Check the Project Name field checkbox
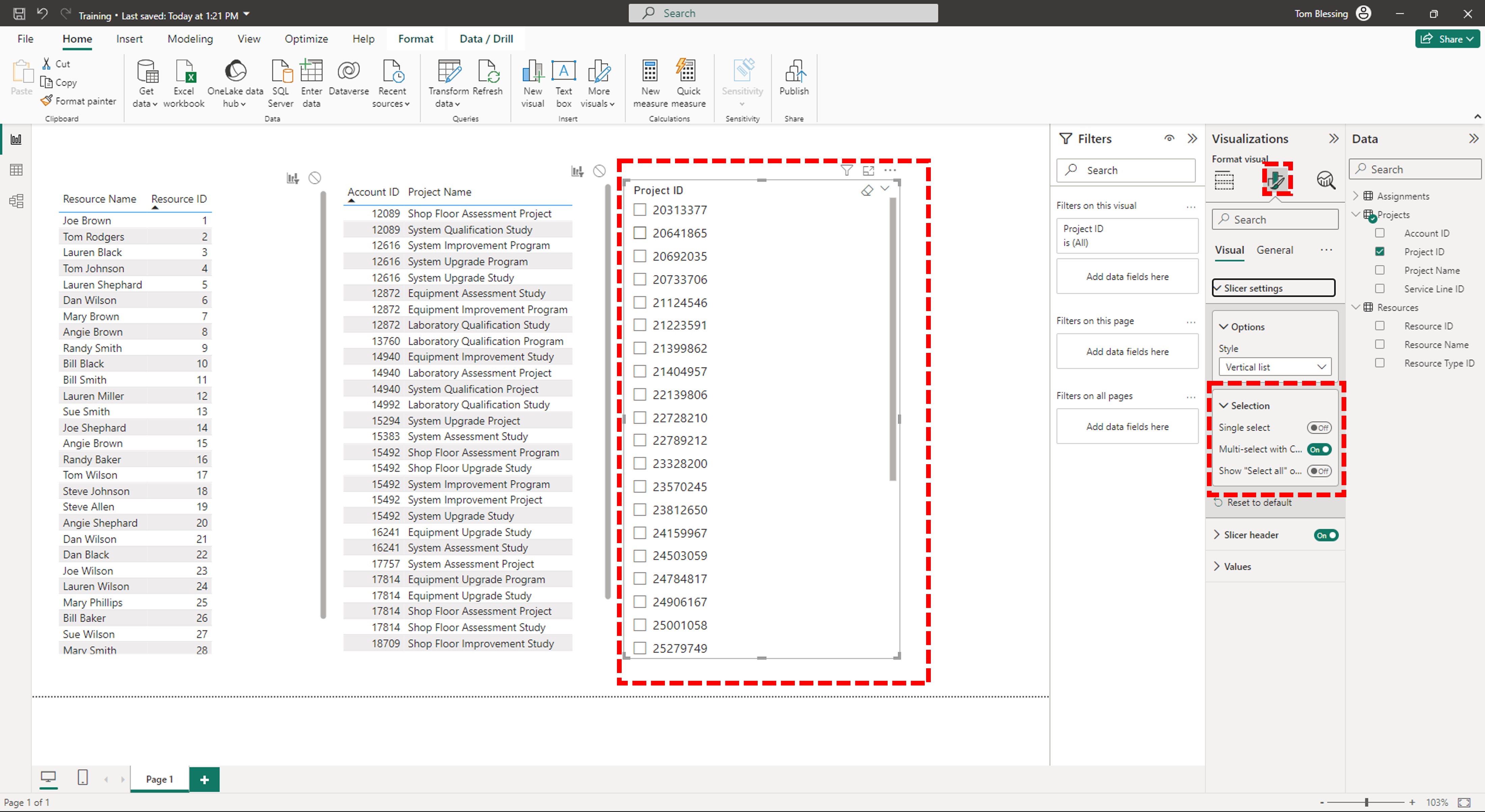This screenshot has width=1485, height=812. (x=1381, y=270)
